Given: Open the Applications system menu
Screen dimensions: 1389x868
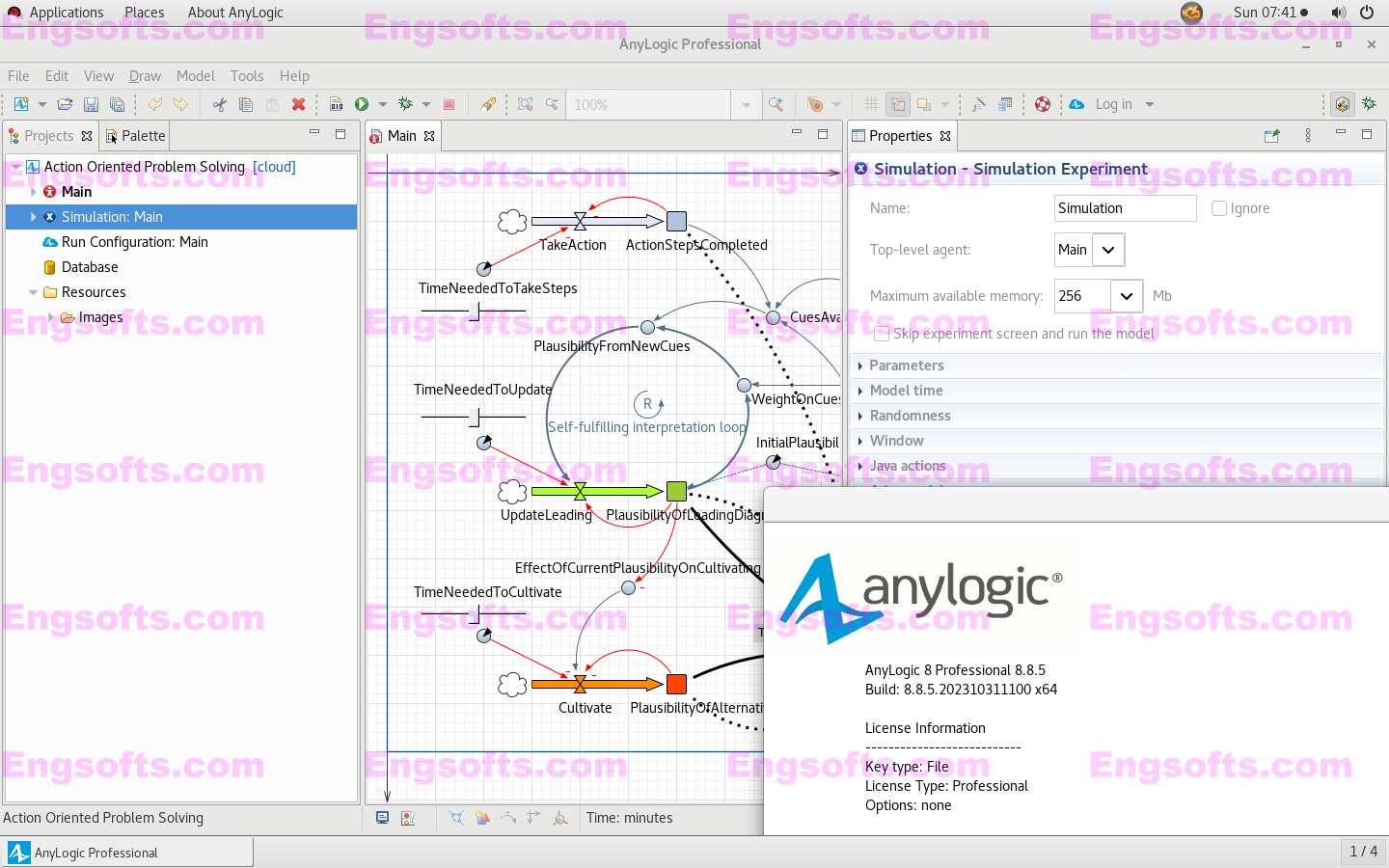Looking at the screenshot, I should (67, 13).
